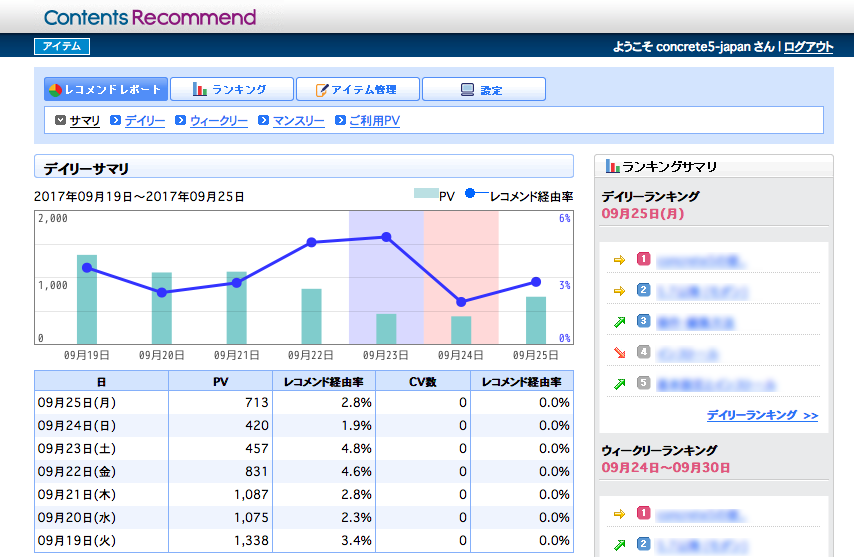Screen dimensions: 854x557
Task: Click the pencil icon on アイテム管理 tab
Action: point(322,90)
